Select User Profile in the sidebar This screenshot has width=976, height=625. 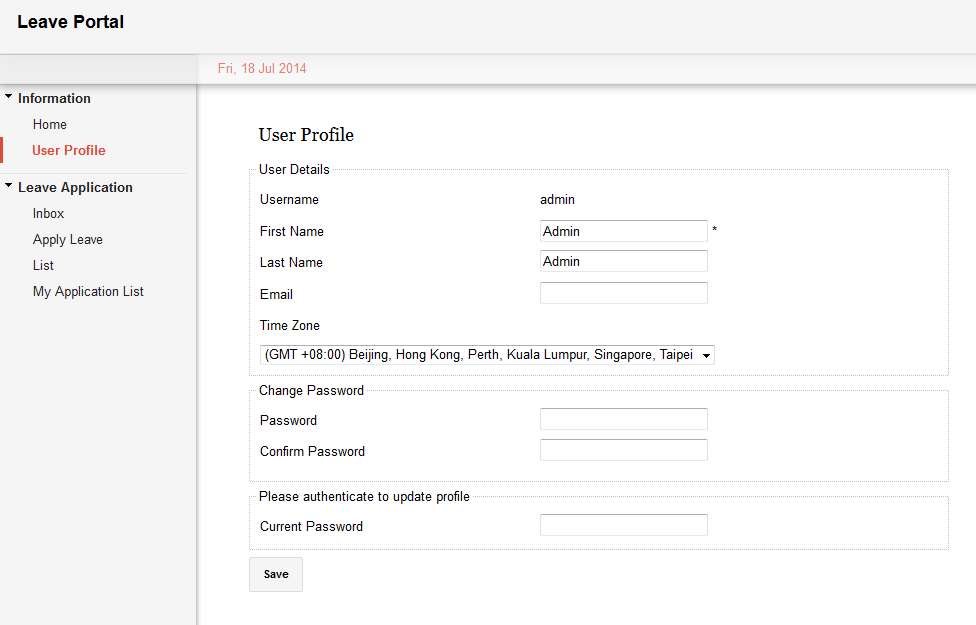coord(69,151)
